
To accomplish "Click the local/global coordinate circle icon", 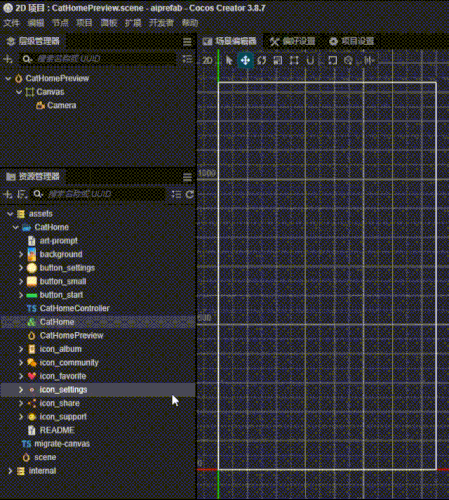I will point(348,60).
